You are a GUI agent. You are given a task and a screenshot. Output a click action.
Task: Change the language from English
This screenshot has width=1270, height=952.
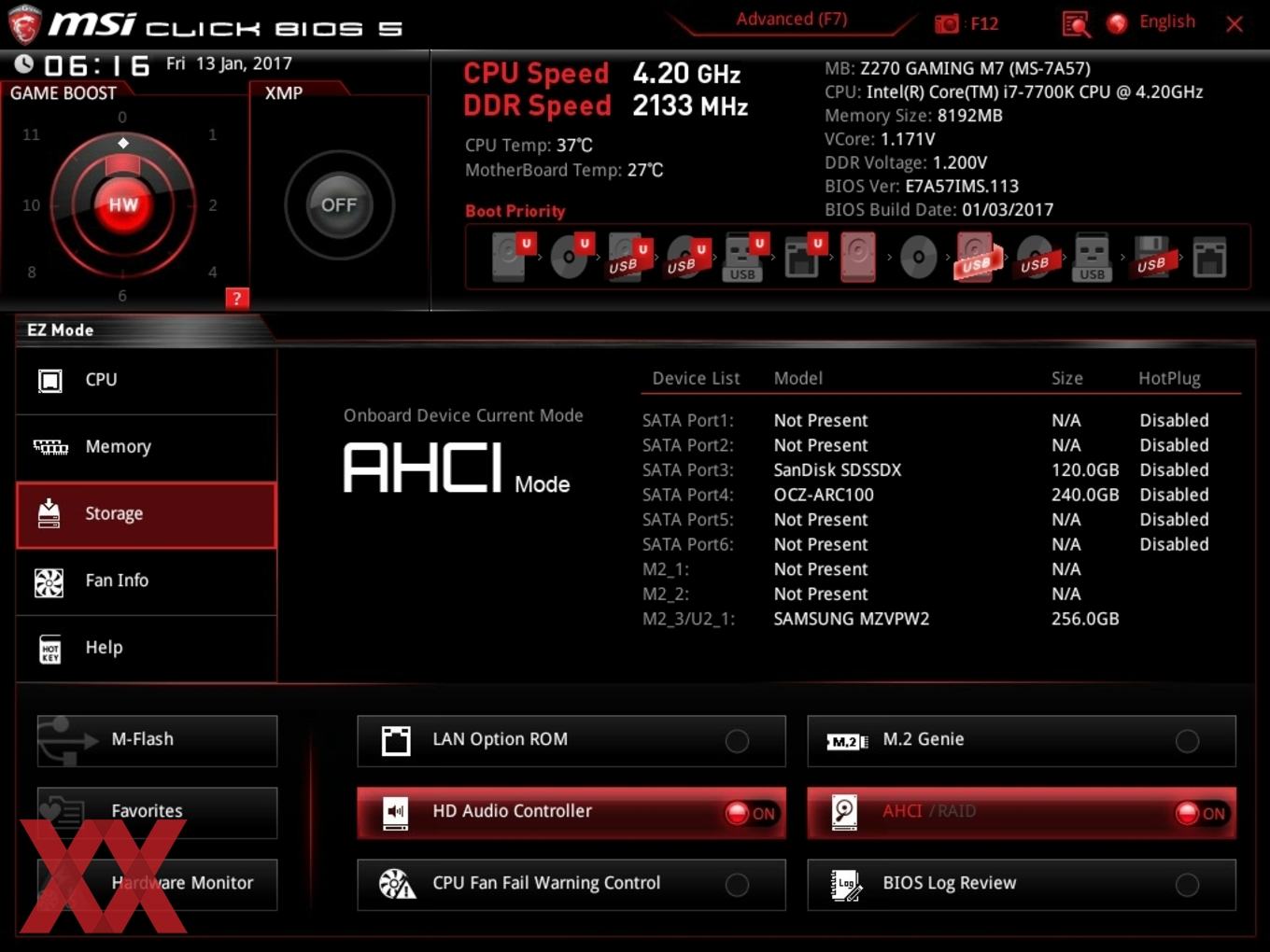point(1166,21)
